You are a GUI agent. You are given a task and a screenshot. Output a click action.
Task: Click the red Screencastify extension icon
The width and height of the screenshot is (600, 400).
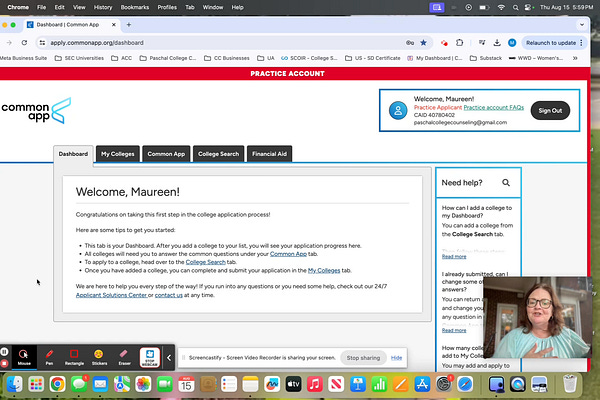coord(444,43)
